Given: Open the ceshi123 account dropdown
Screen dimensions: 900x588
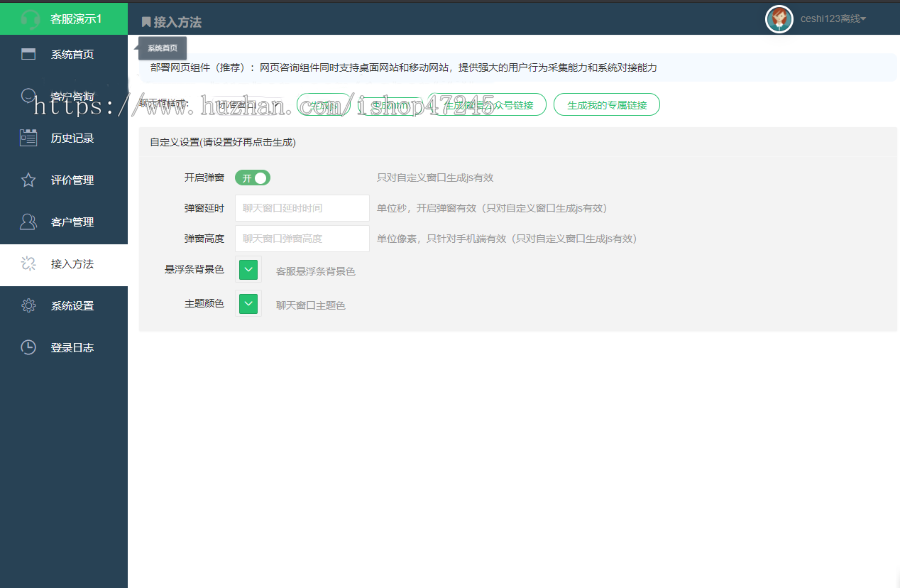Looking at the screenshot, I should pyautogui.click(x=833, y=19).
